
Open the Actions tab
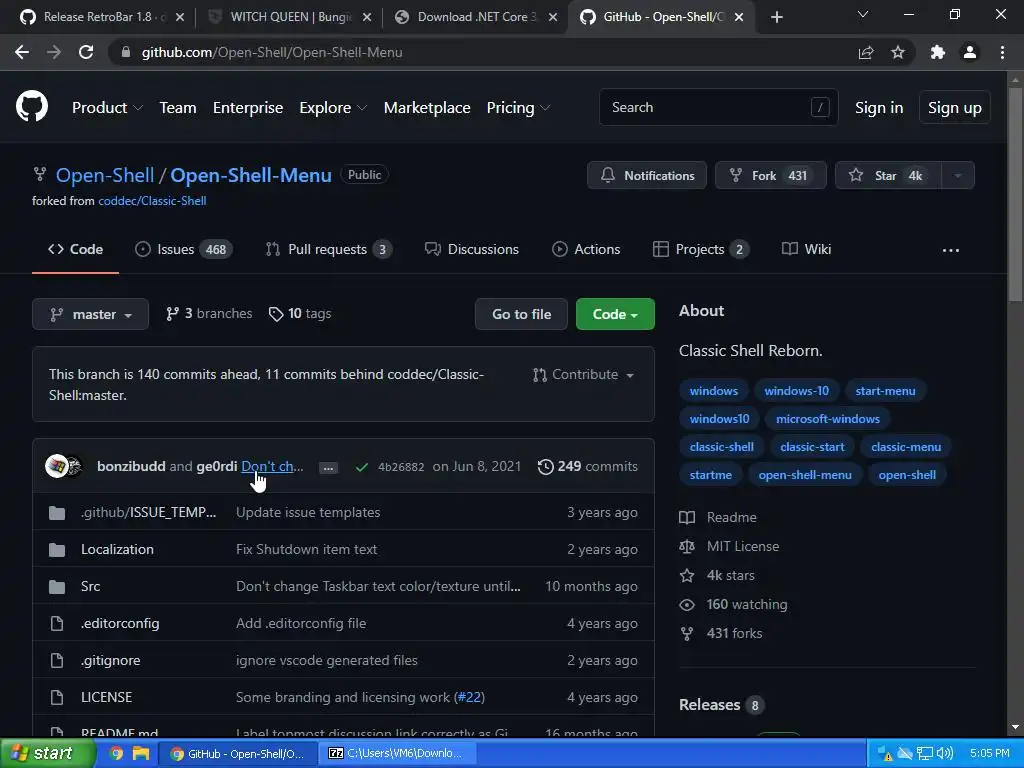[586, 249]
